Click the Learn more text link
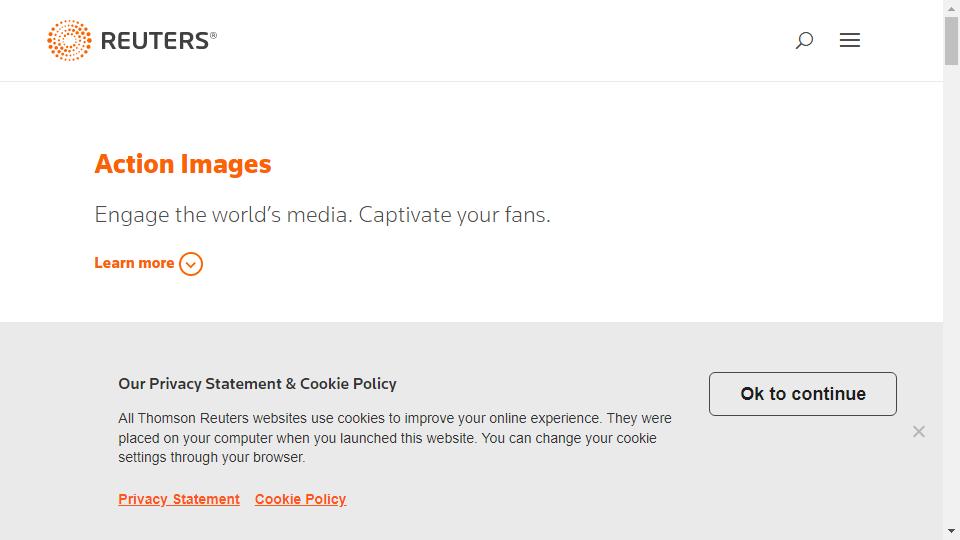This screenshot has width=960, height=540. (134, 263)
